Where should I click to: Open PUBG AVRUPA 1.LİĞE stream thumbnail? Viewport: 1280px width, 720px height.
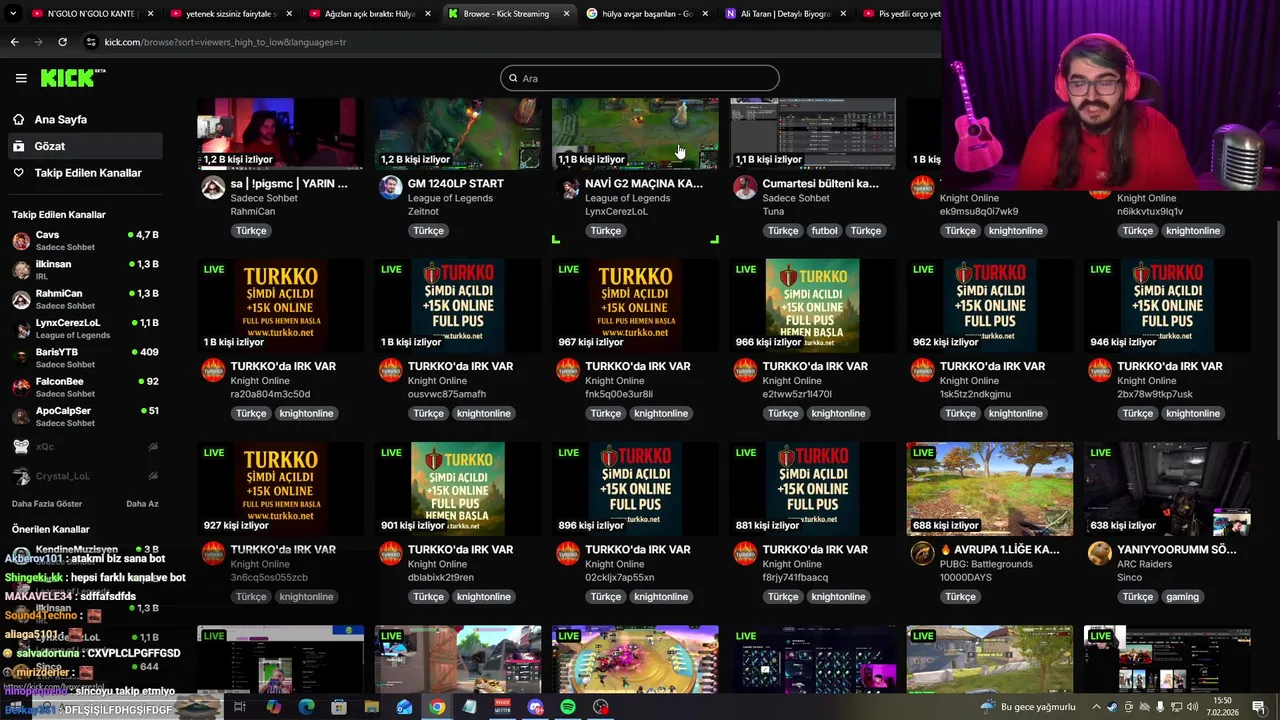(989, 489)
